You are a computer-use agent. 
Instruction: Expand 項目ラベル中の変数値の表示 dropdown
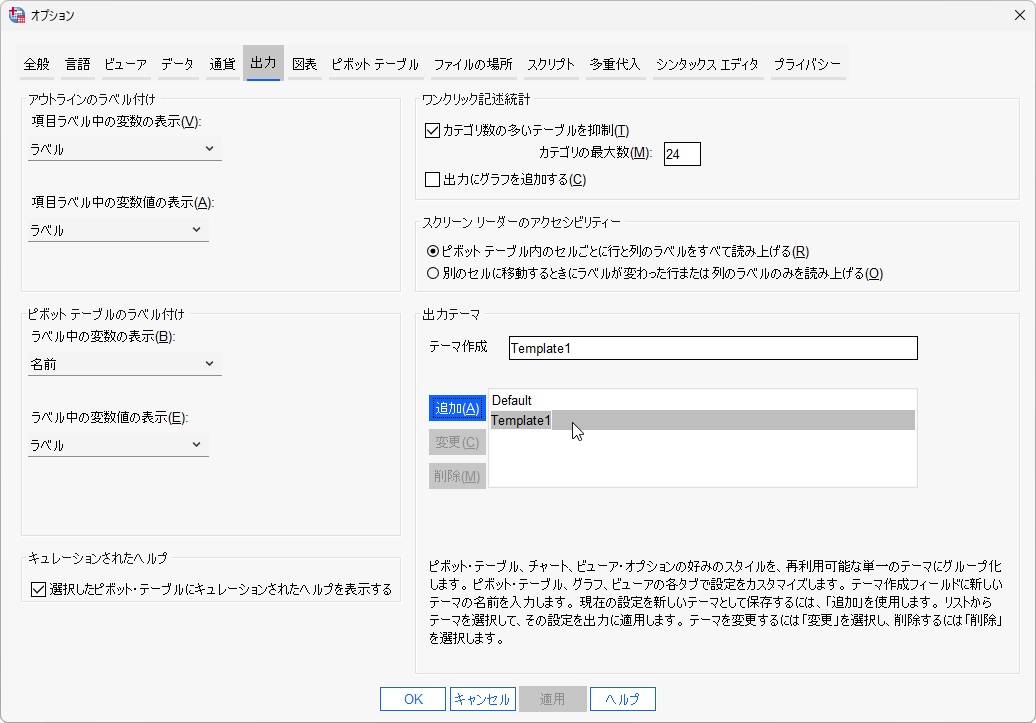tap(118, 230)
